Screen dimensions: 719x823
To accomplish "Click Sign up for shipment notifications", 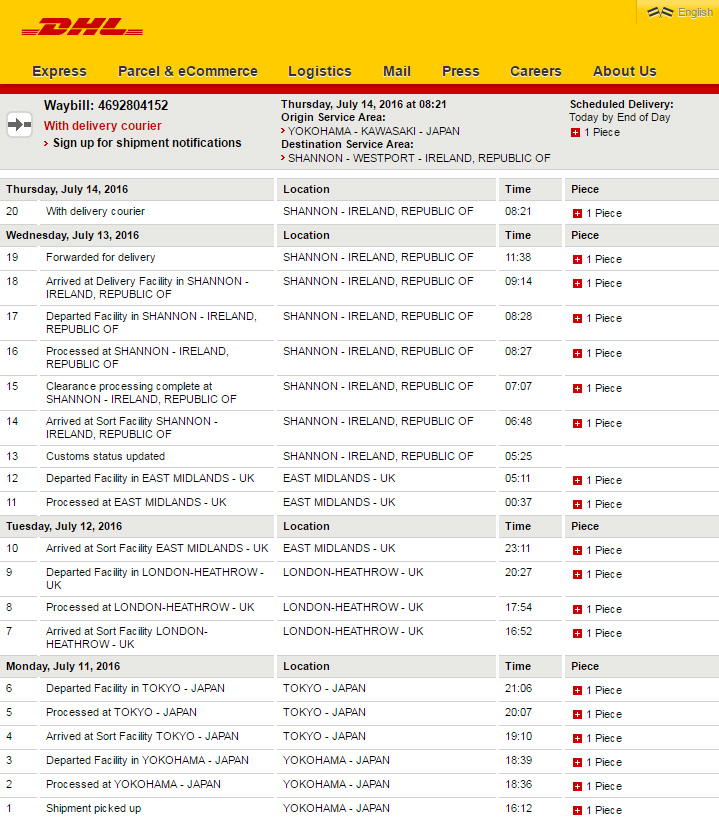I will pos(147,143).
